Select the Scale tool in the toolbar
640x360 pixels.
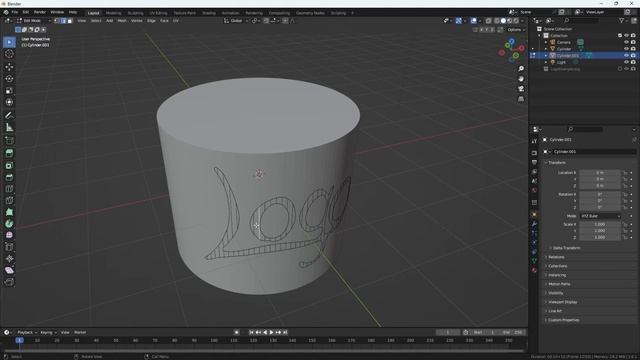pos(9,90)
